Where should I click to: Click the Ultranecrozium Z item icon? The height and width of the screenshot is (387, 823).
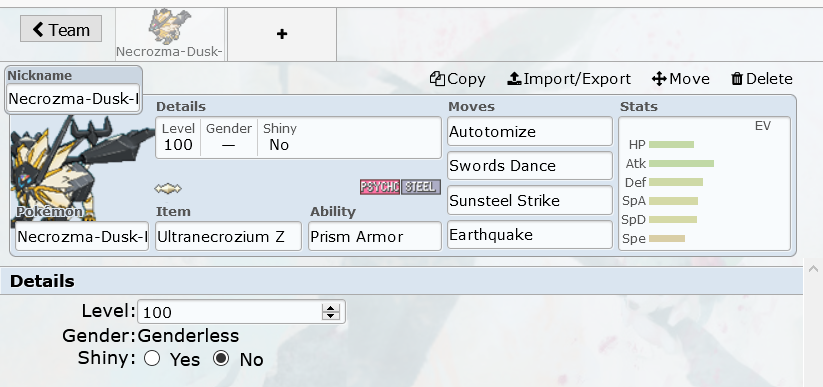coord(168,188)
